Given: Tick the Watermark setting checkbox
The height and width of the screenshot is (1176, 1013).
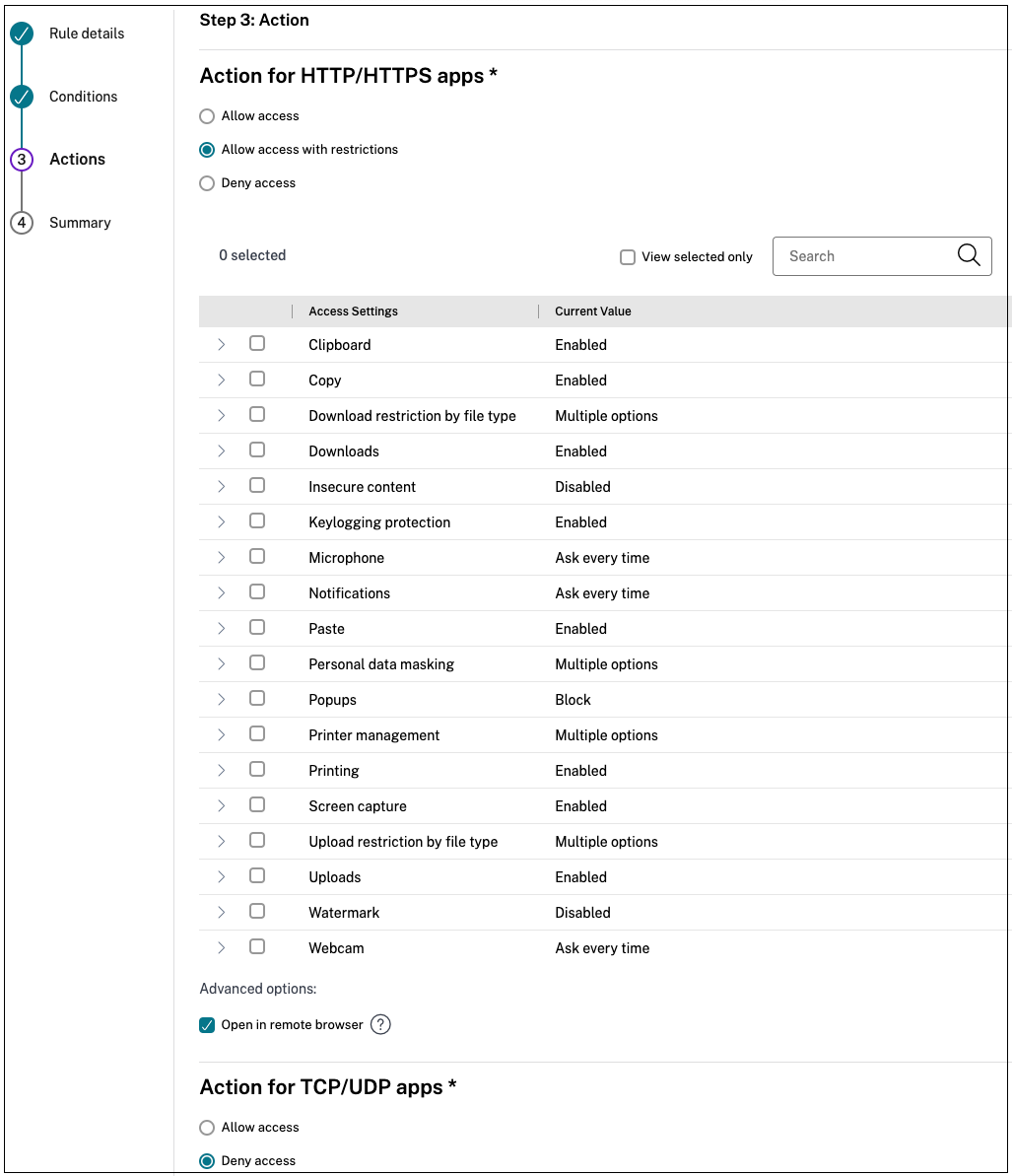Looking at the screenshot, I should click(257, 912).
